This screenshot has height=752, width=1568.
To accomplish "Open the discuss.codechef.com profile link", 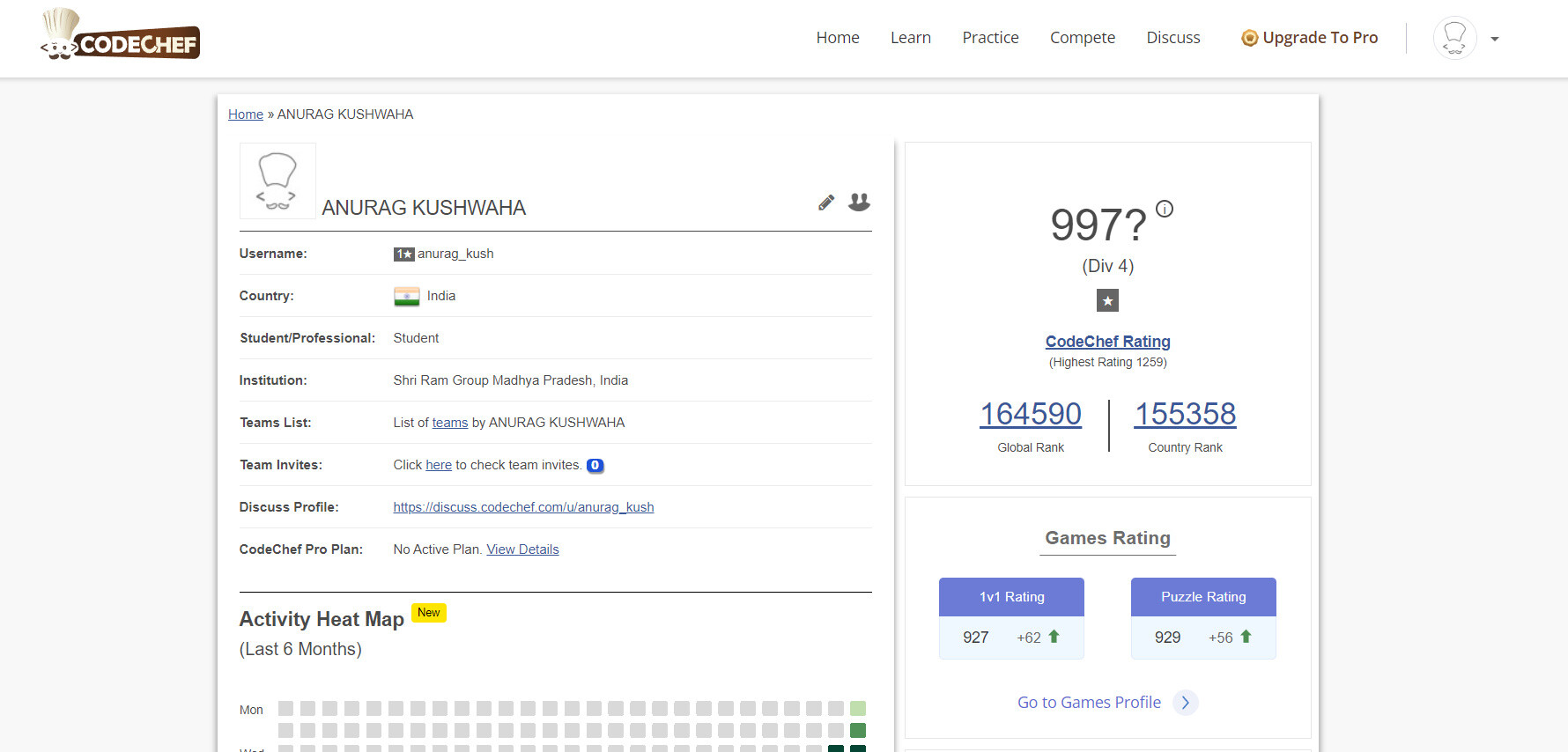I will pyautogui.click(x=523, y=507).
